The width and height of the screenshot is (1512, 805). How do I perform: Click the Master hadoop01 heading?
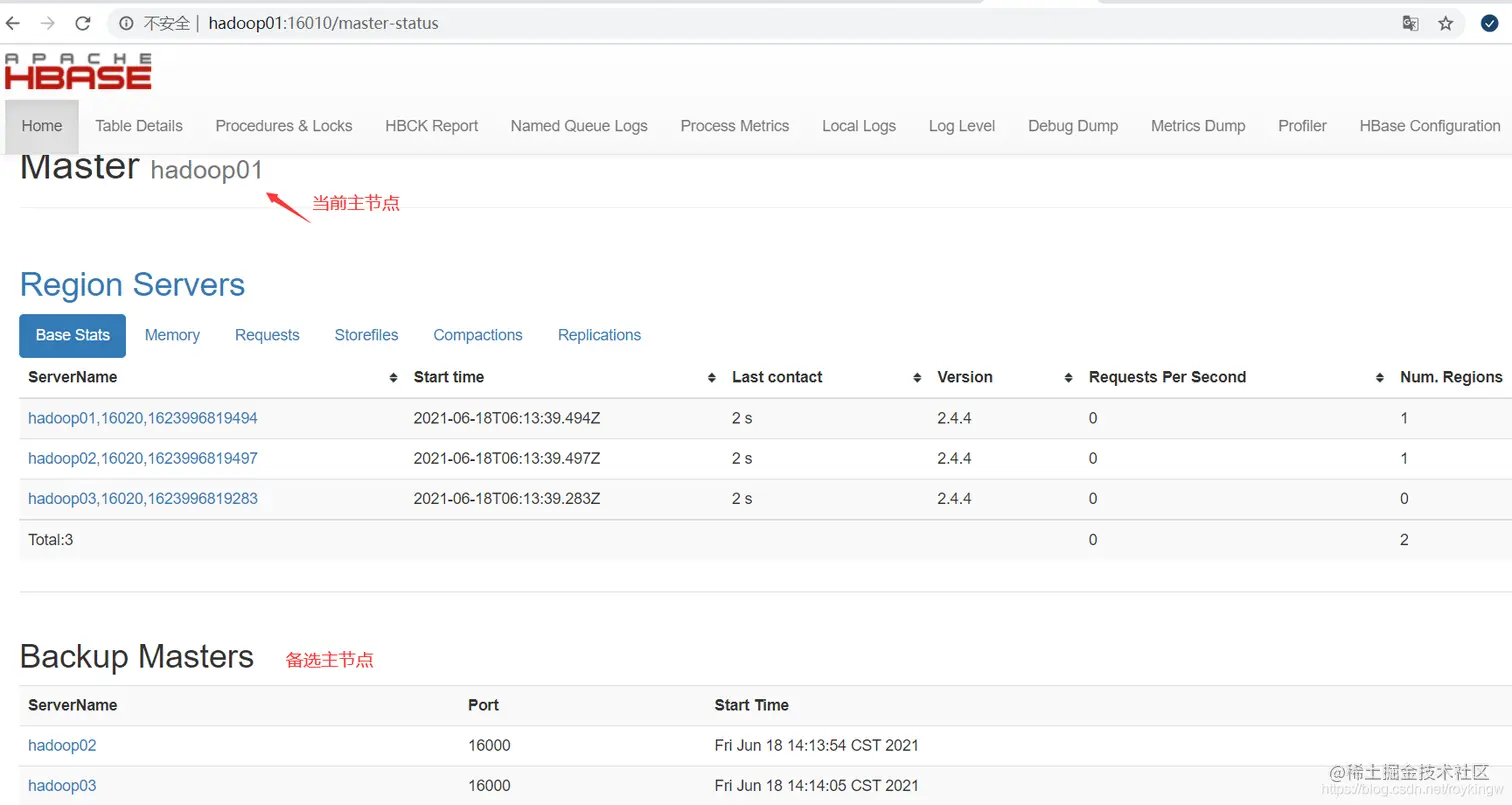point(141,168)
